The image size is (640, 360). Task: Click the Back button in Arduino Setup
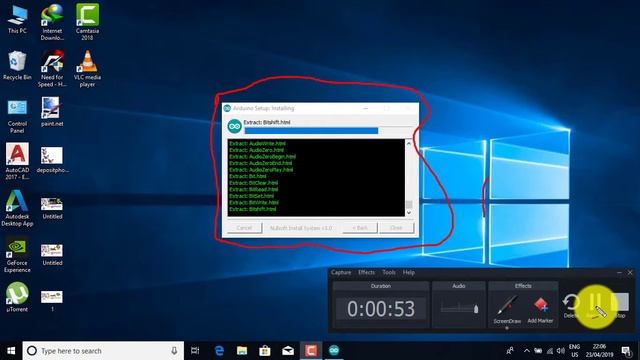360,228
